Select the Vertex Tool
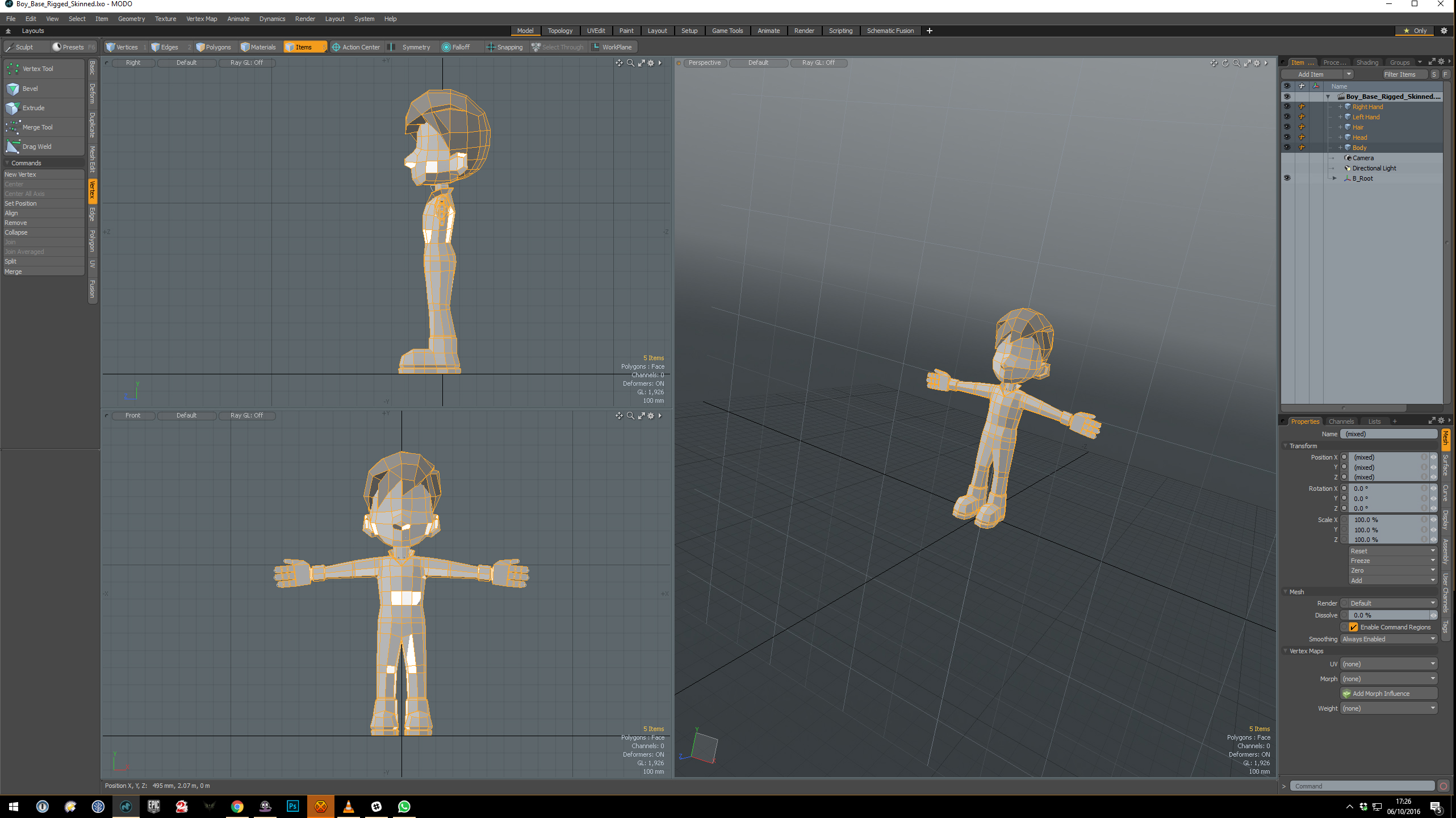Screen dimensions: 1456x818 pos(43,69)
